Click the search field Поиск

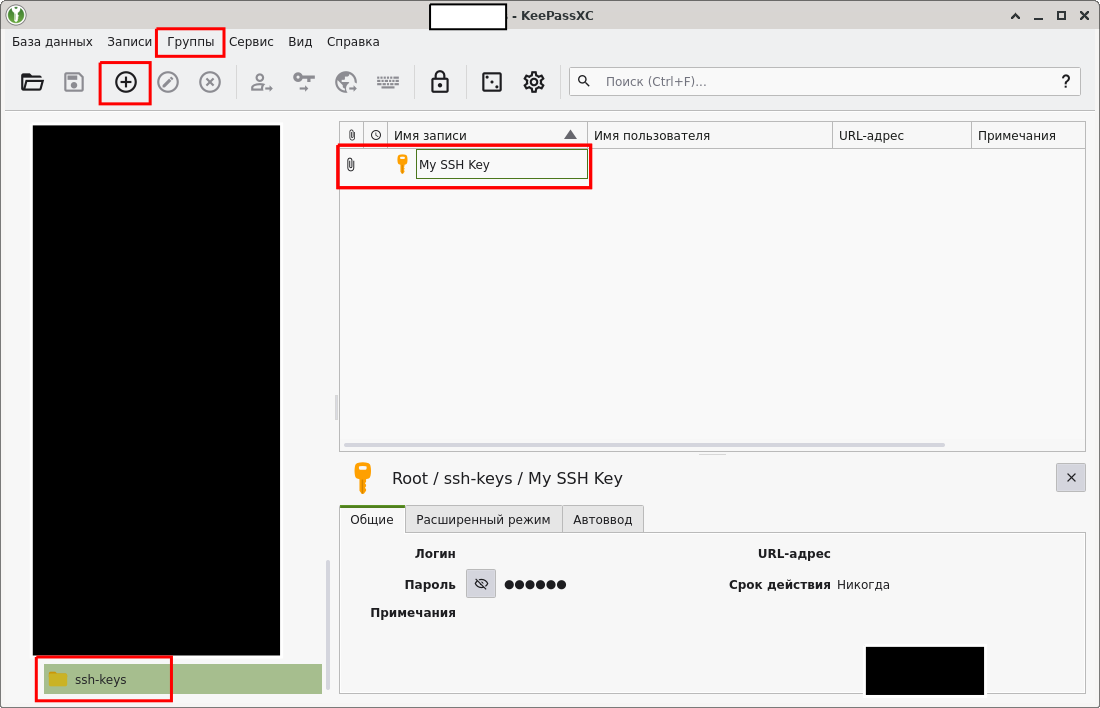(x=820, y=81)
